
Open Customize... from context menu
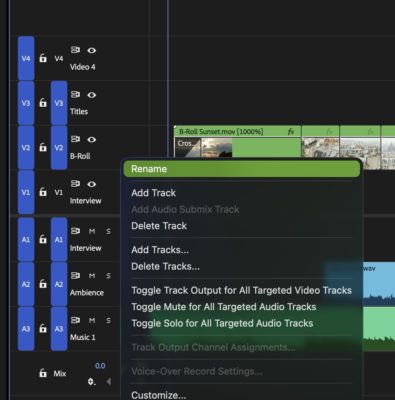coord(242,395)
